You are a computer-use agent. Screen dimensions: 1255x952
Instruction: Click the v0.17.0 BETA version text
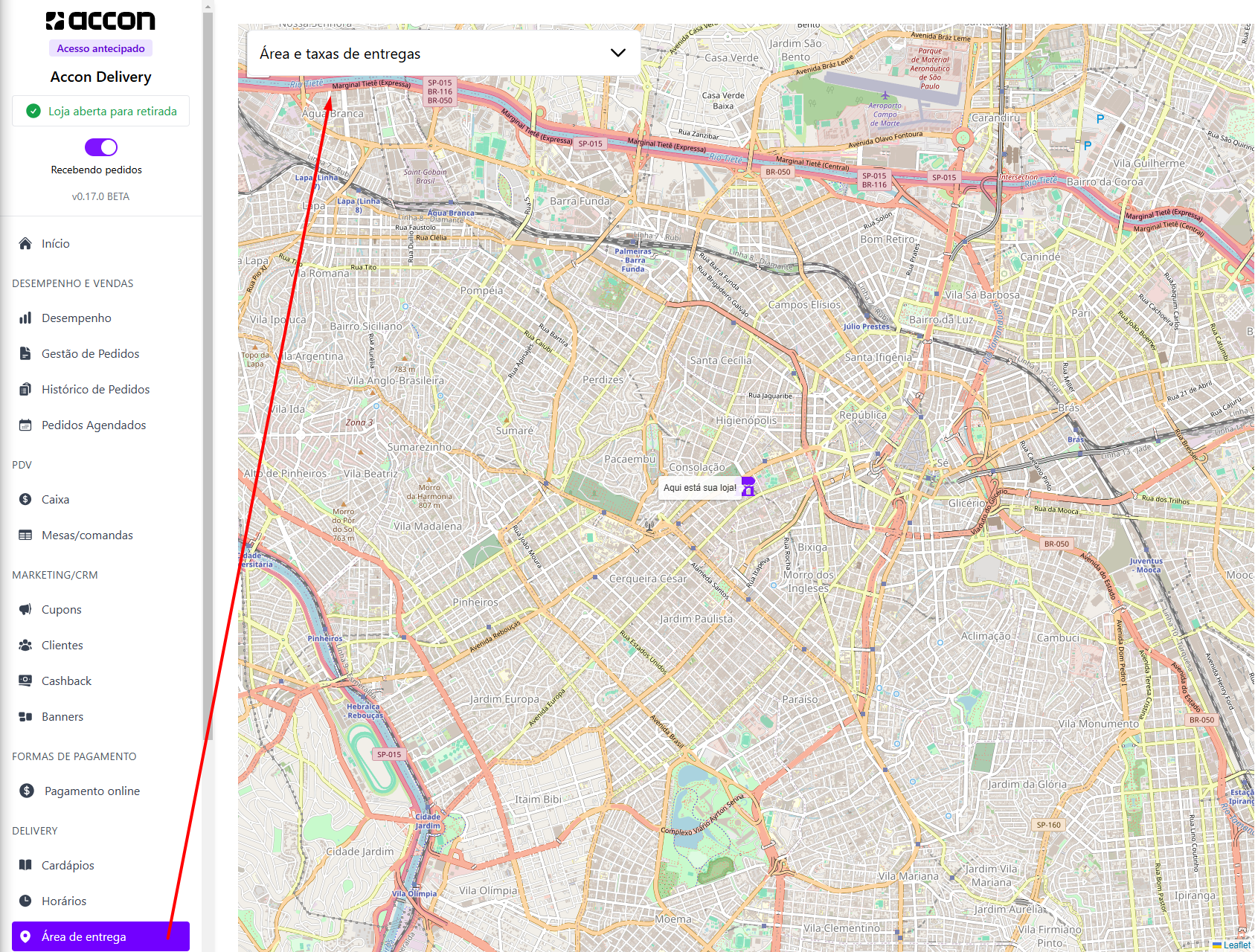click(100, 196)
